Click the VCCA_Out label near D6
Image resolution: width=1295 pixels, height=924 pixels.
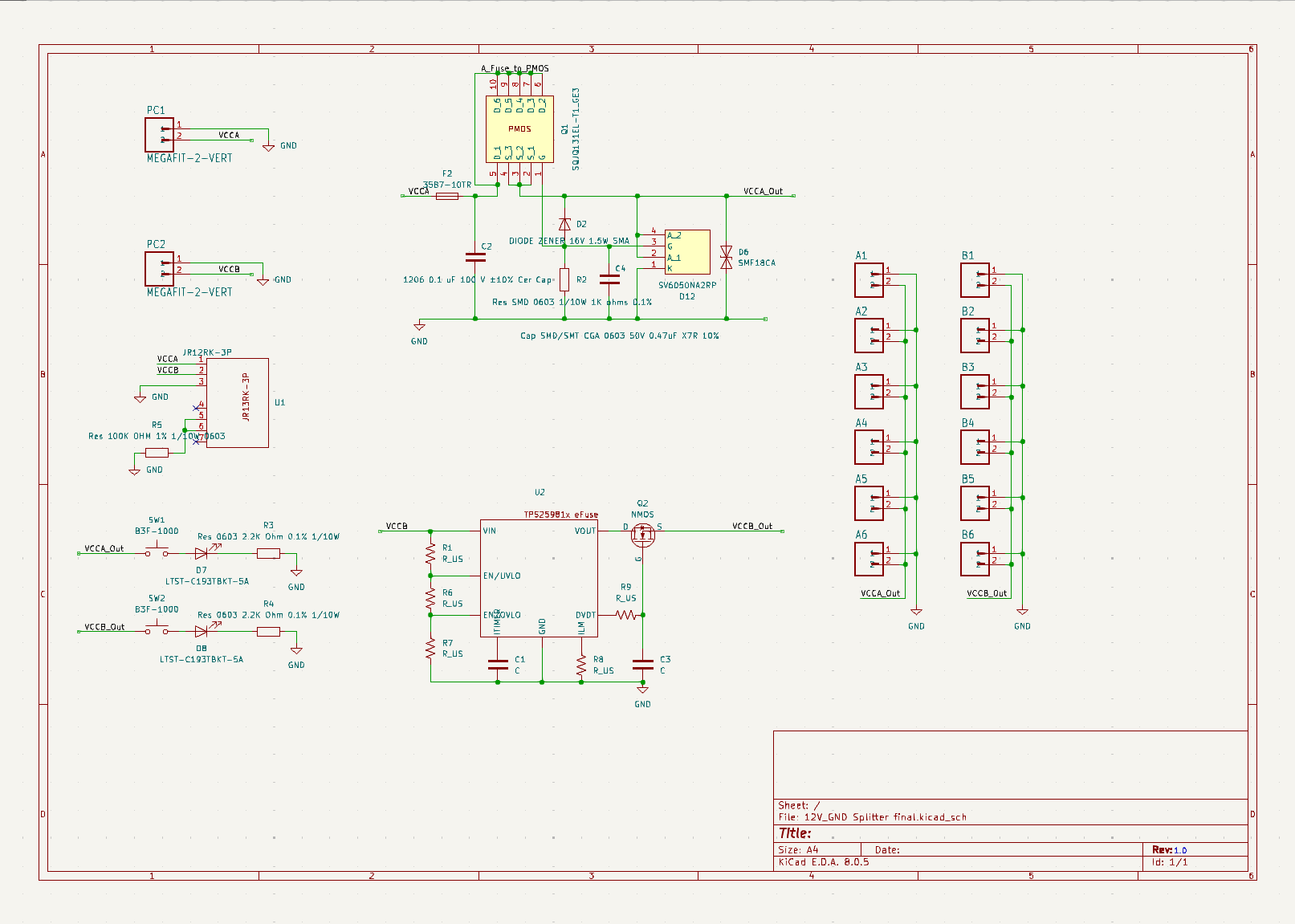coord(763,191)
